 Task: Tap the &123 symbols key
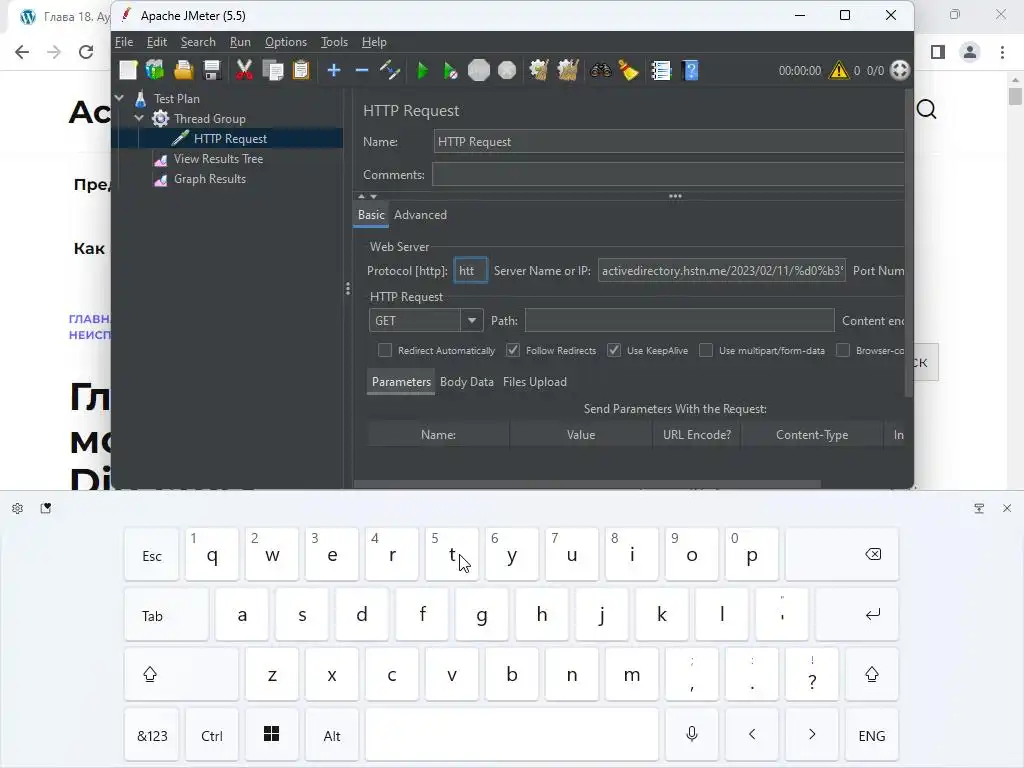point(152,735)
